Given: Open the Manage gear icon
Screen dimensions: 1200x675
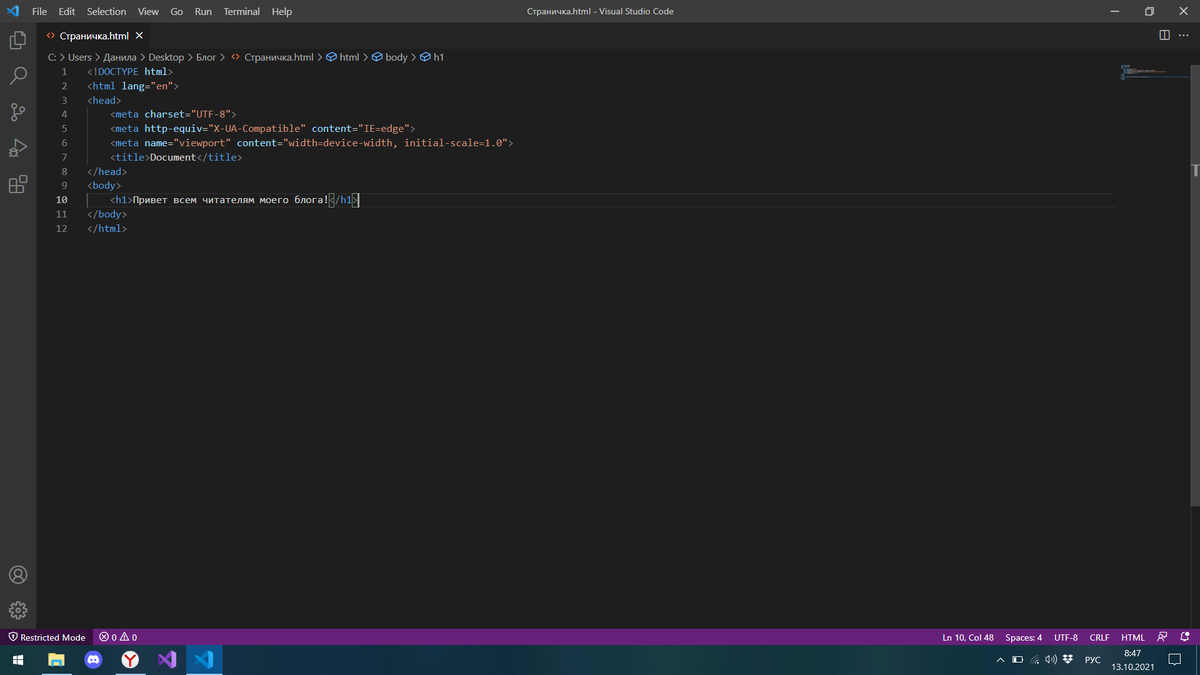Looking at the screenshot, I should click(x=18, y=610).
